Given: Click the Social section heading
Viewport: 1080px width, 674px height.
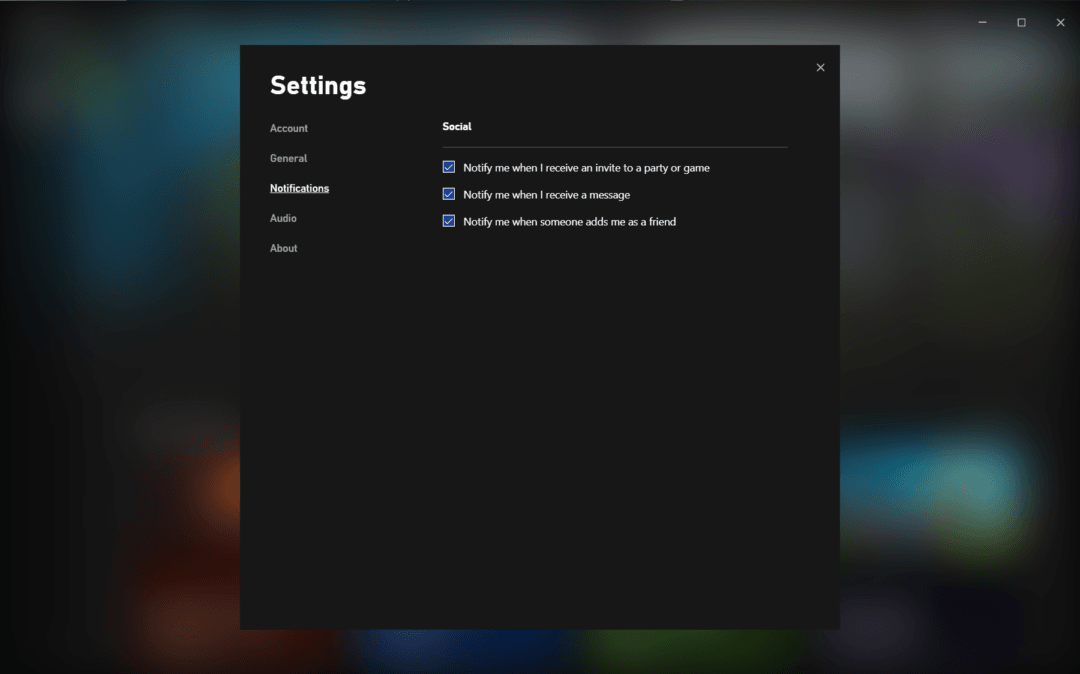Looking at the screenshot, I should (x=457, y=127).
